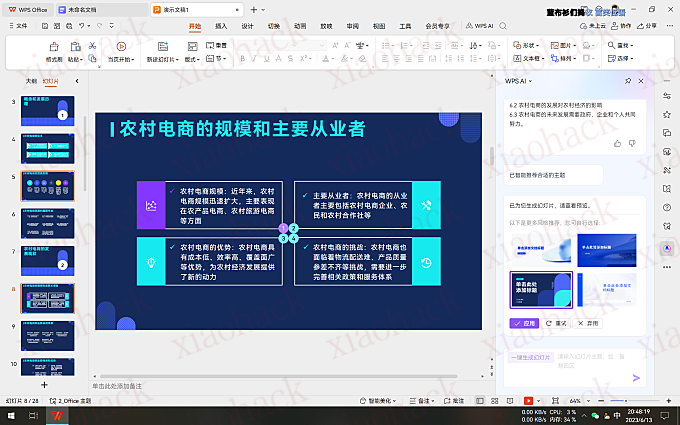Click thumbs-down on the AI response

tap(632, 144)
